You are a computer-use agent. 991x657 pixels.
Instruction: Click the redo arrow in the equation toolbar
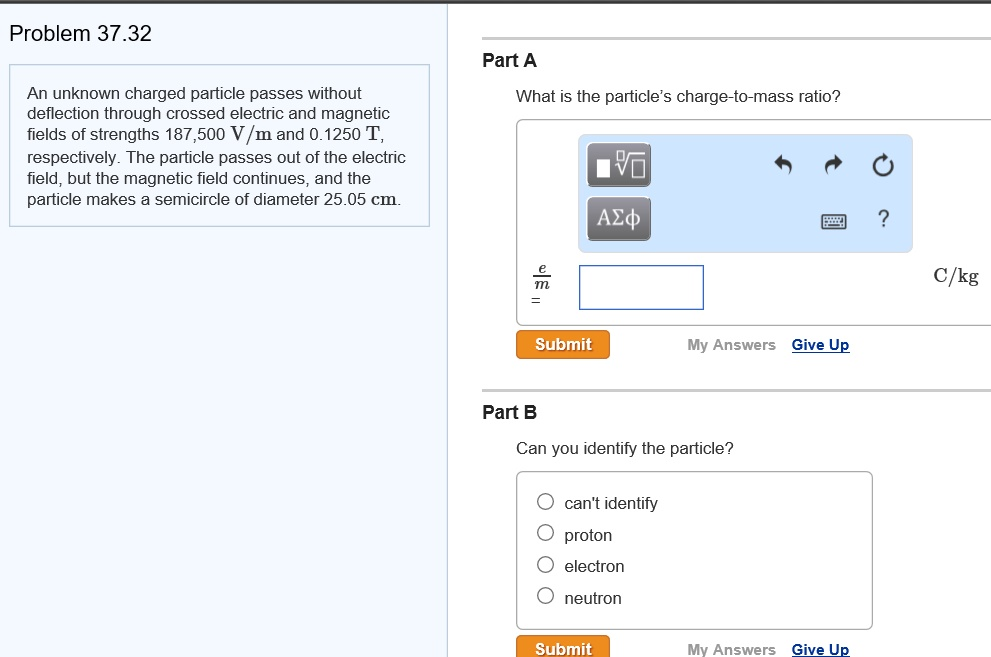pos(833,165)
